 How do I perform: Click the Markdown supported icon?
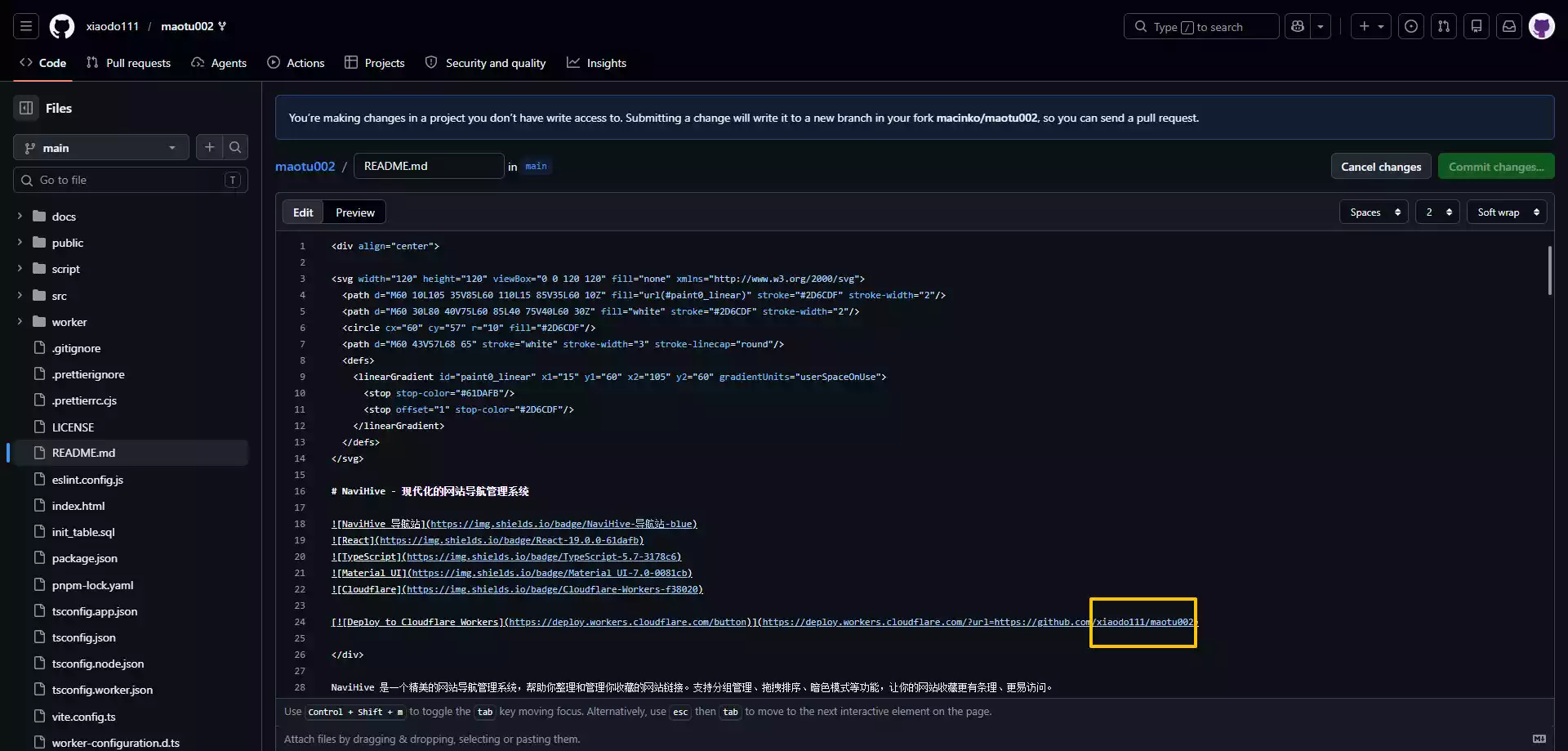(x=1539, y=739)
